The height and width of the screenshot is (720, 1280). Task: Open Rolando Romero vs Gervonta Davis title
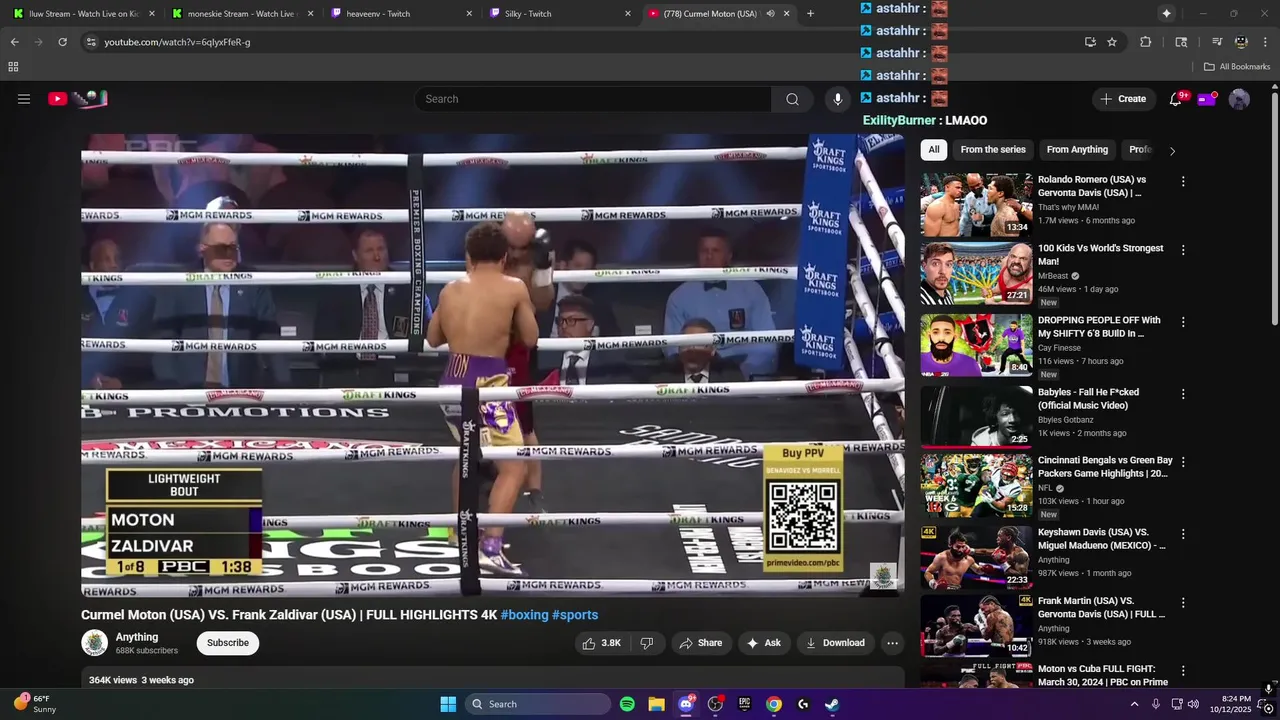click(x=1092, y=186)
